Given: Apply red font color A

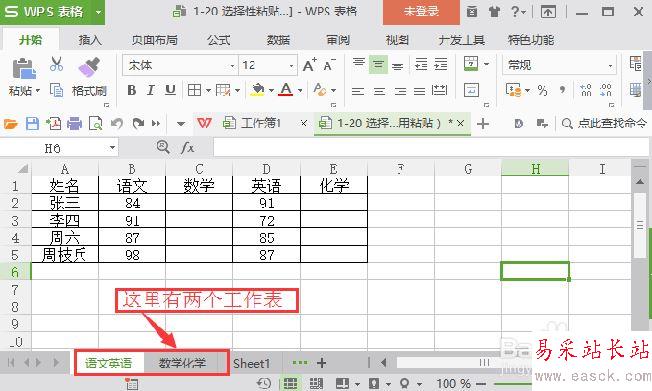Looking at the screenshot, I should tap(286, 90).
